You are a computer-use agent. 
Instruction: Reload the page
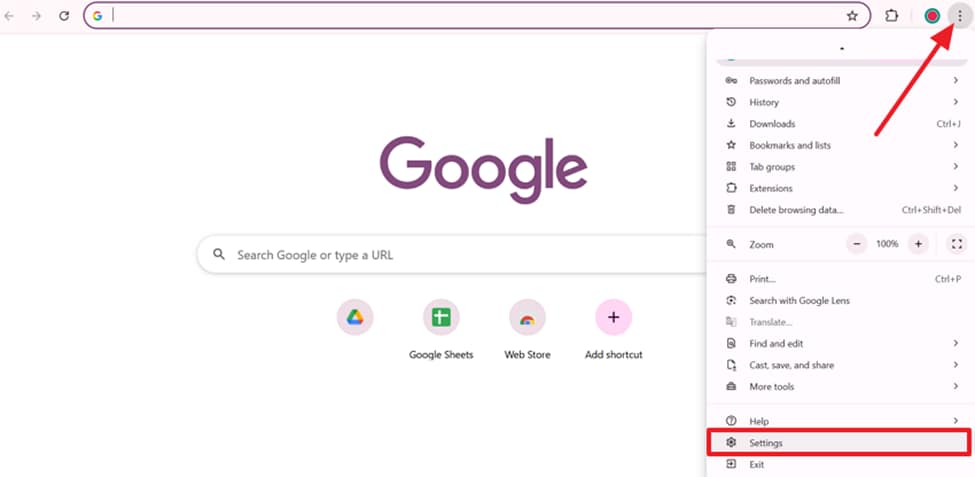(63, 16)
